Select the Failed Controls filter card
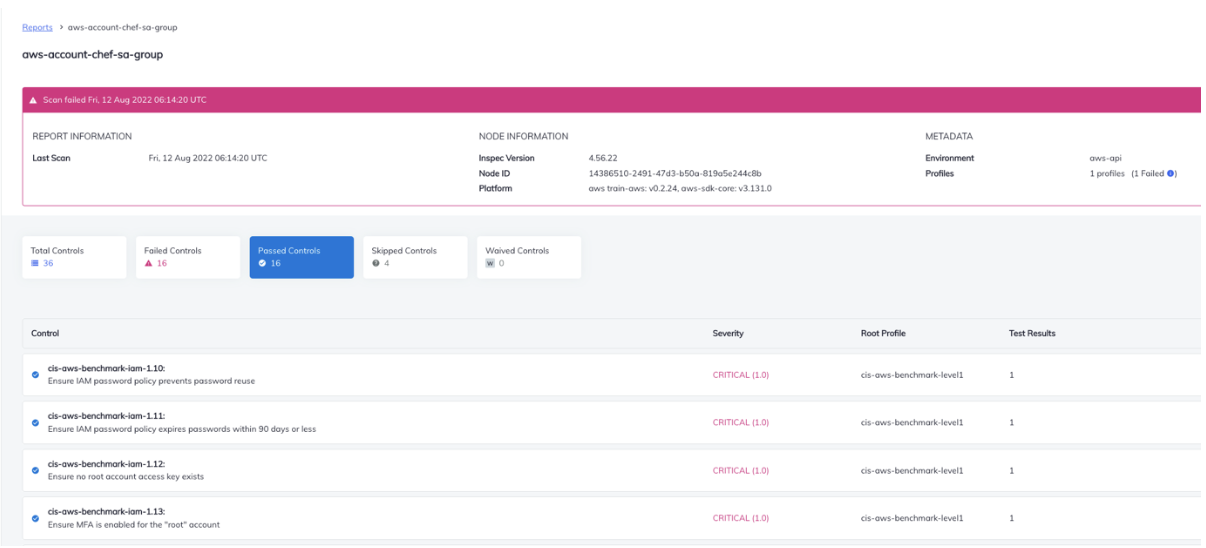The width and height of the screenshot is (1206, 548). 187,257
